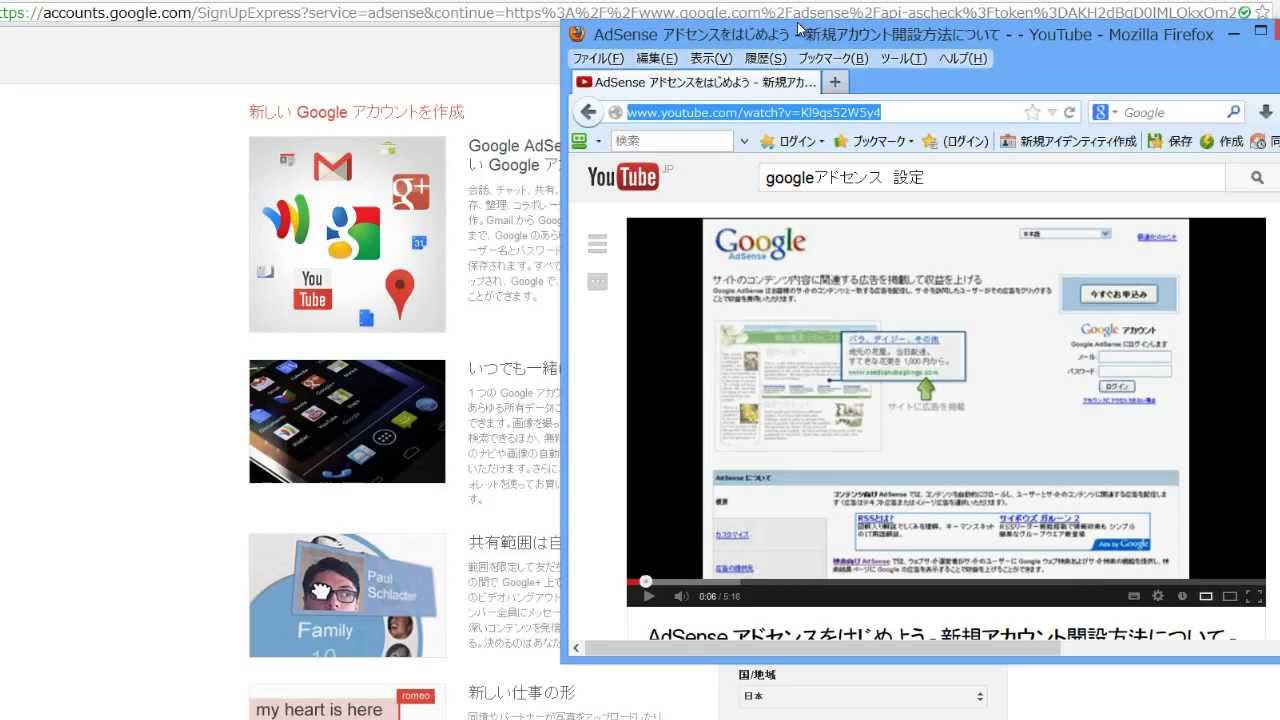The image size is (1280, 720).
Task: Click video title below the player
Action: click(942, 634)
